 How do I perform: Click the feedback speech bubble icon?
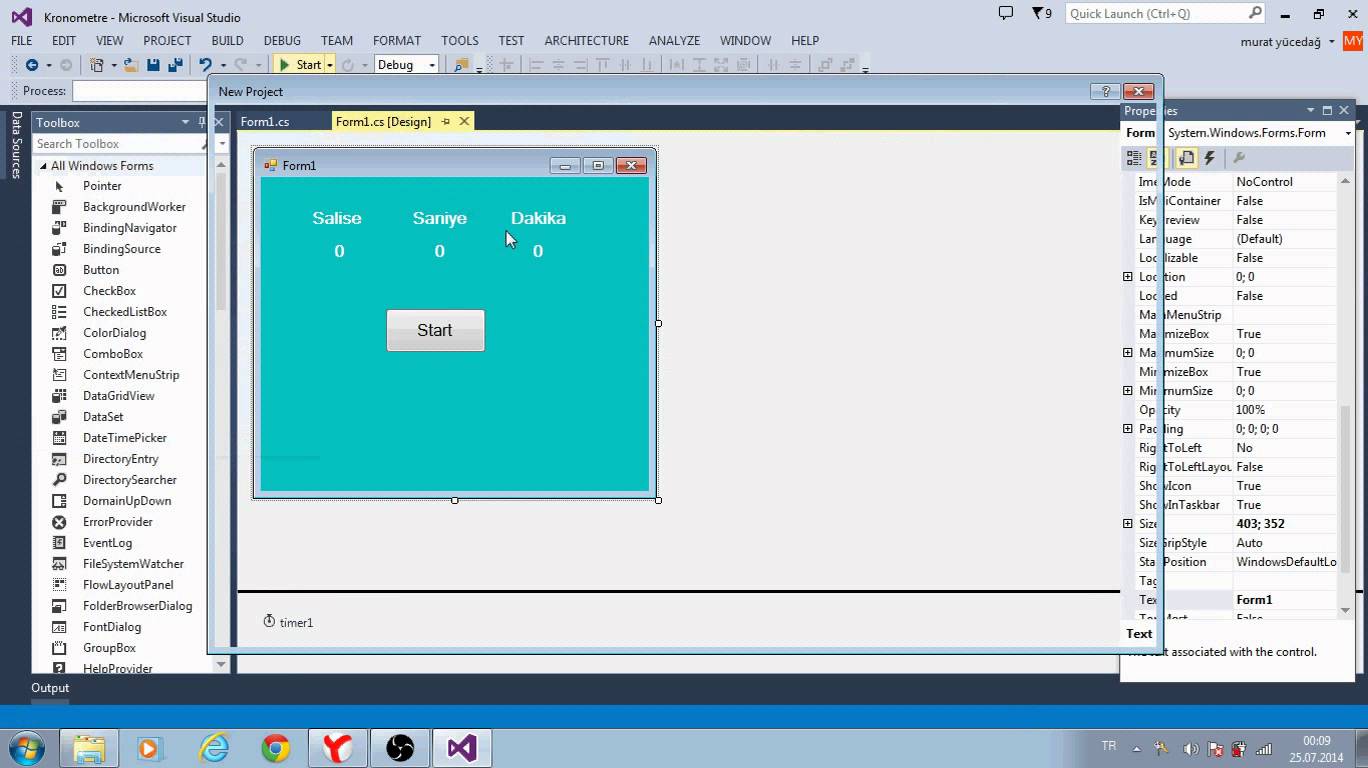[1006, 14]
